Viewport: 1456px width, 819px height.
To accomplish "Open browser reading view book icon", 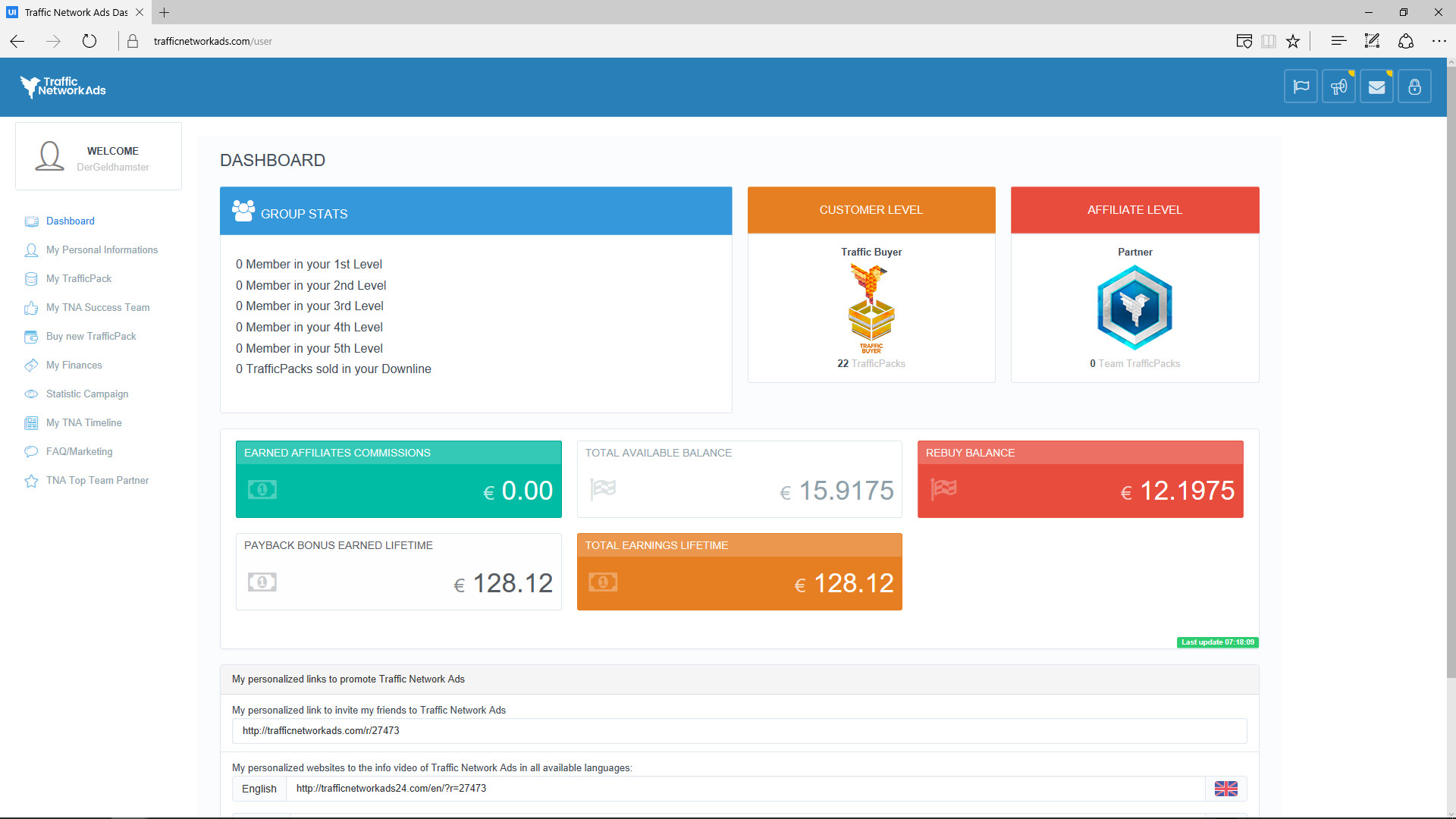I will pyautogui.click(x=1269, y=41).
